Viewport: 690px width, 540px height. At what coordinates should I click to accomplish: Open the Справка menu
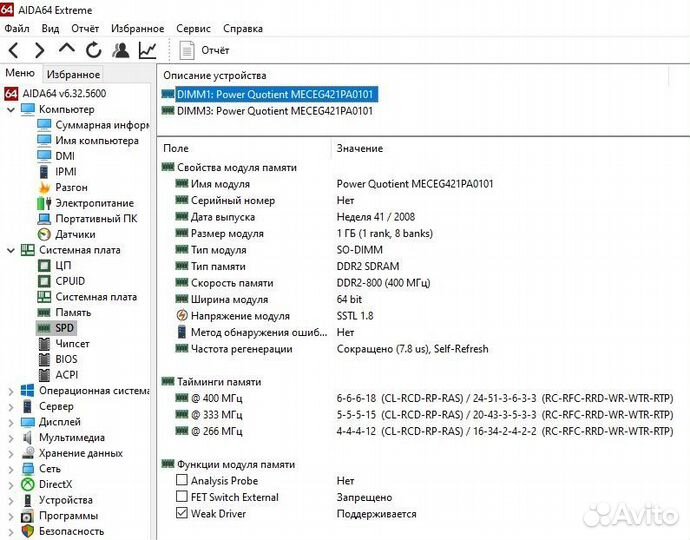pyautogui.click(x=243, y=29)
